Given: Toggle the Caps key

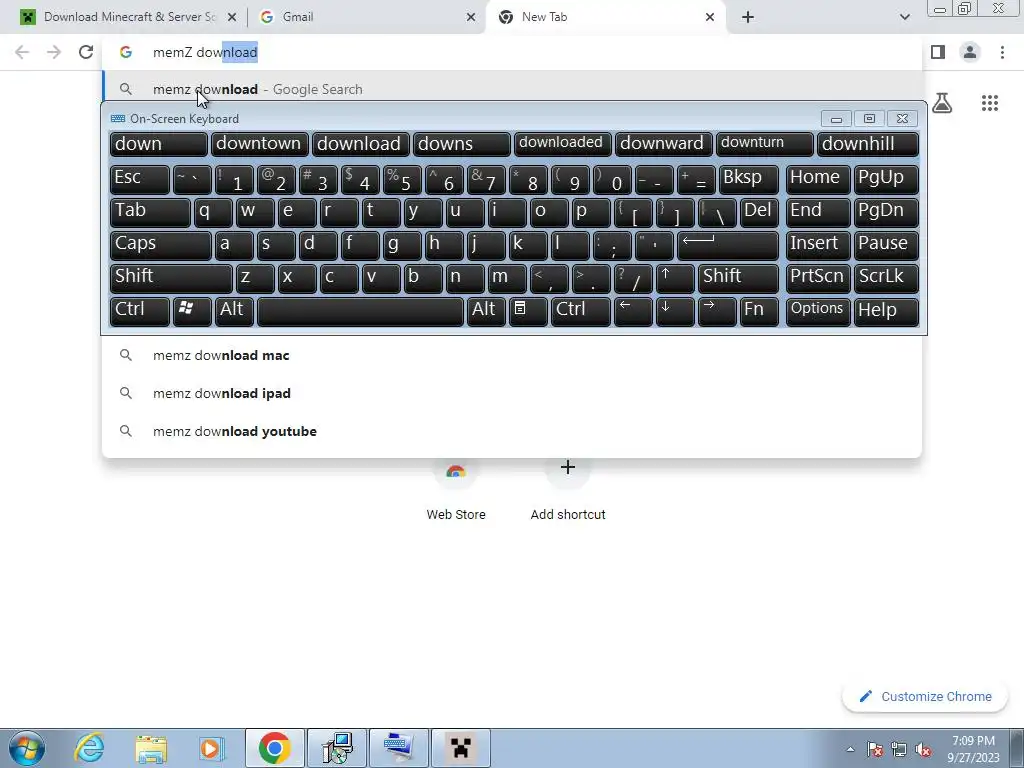Looking at the screenshot, I should pos(160,246).
